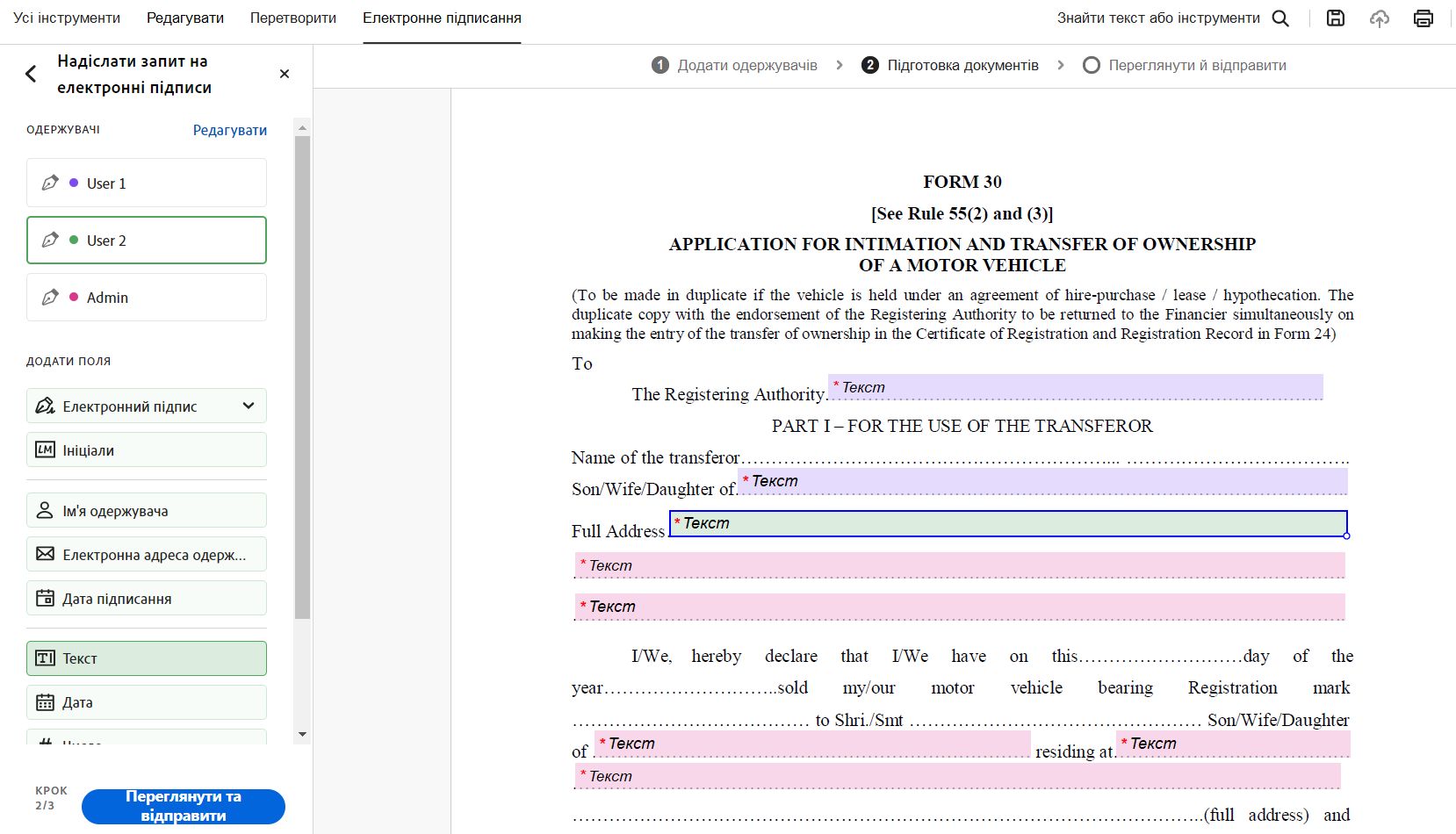Open the Редагувати top menu

click(x=185, y=18)
